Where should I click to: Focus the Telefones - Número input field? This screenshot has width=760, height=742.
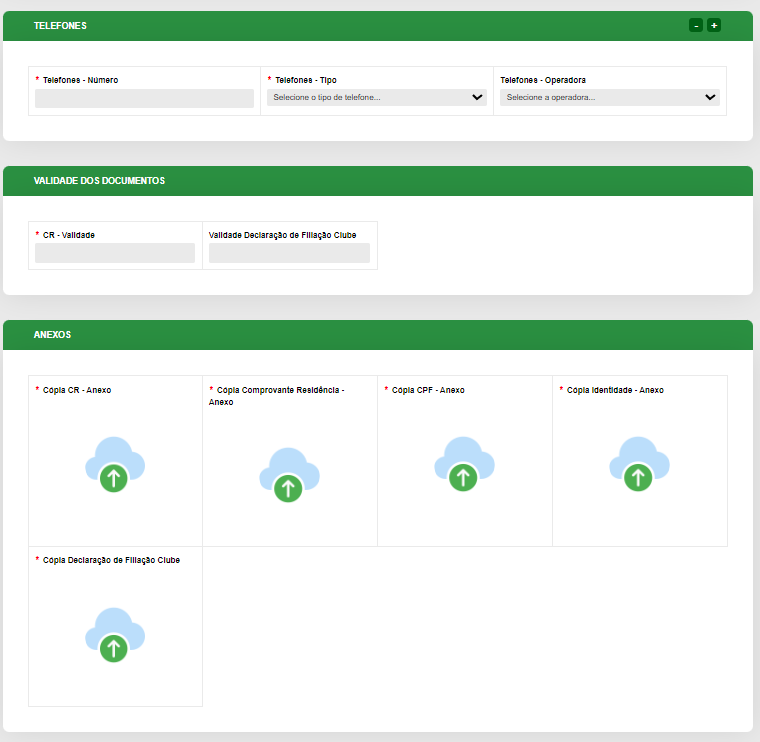coord(144,98)
